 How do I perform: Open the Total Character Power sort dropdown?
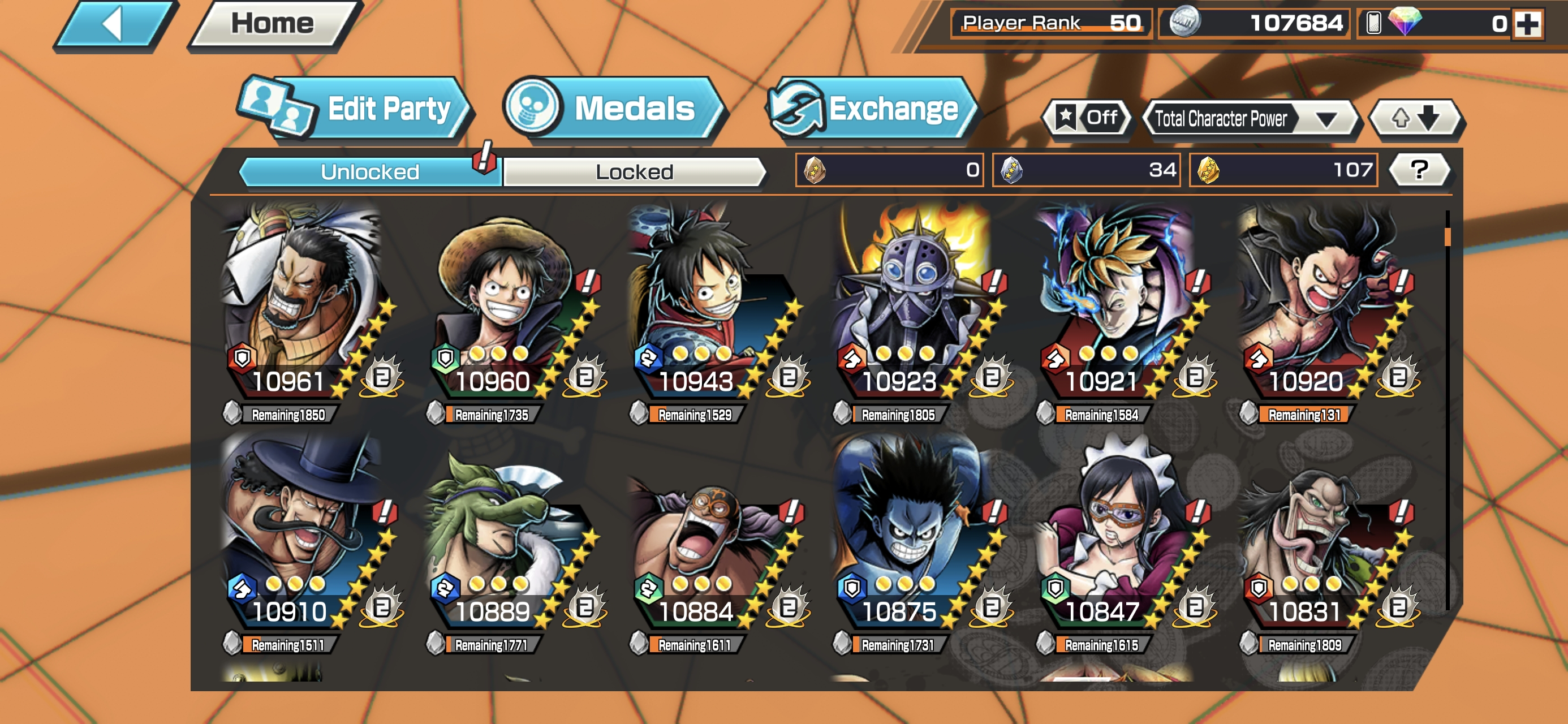[1251, 119]
